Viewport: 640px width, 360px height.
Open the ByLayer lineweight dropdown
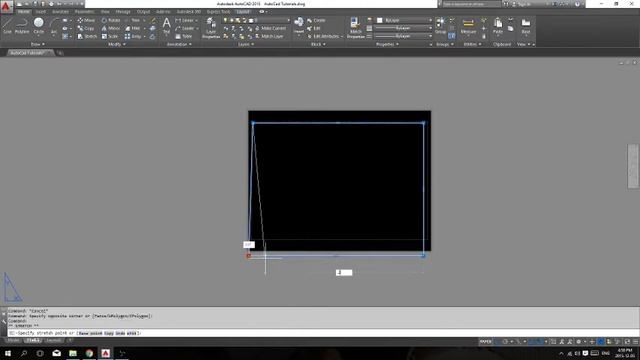[x=403, y=28]
